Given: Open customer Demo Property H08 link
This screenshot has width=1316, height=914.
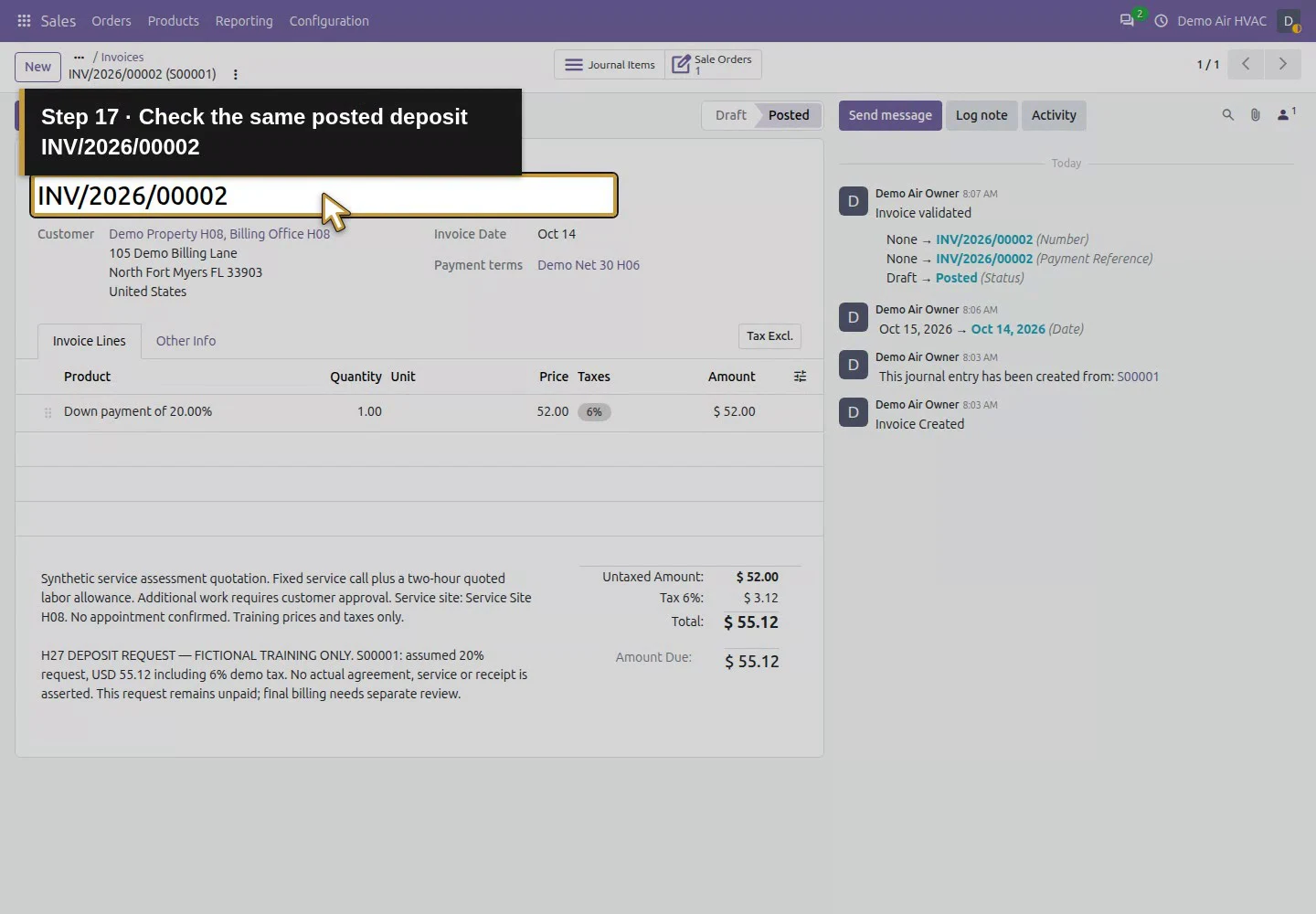Looking at the screenshot, I should coord(219,234).
